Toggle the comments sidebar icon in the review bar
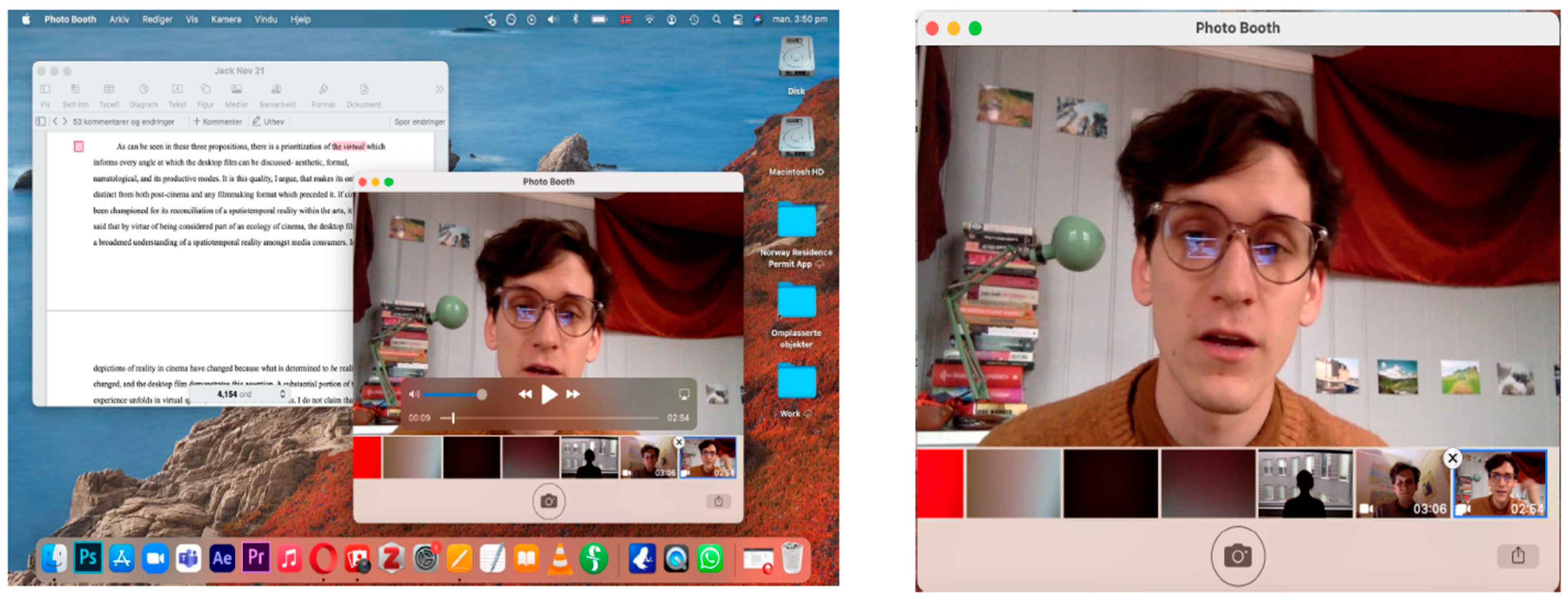 pos(40,122)
